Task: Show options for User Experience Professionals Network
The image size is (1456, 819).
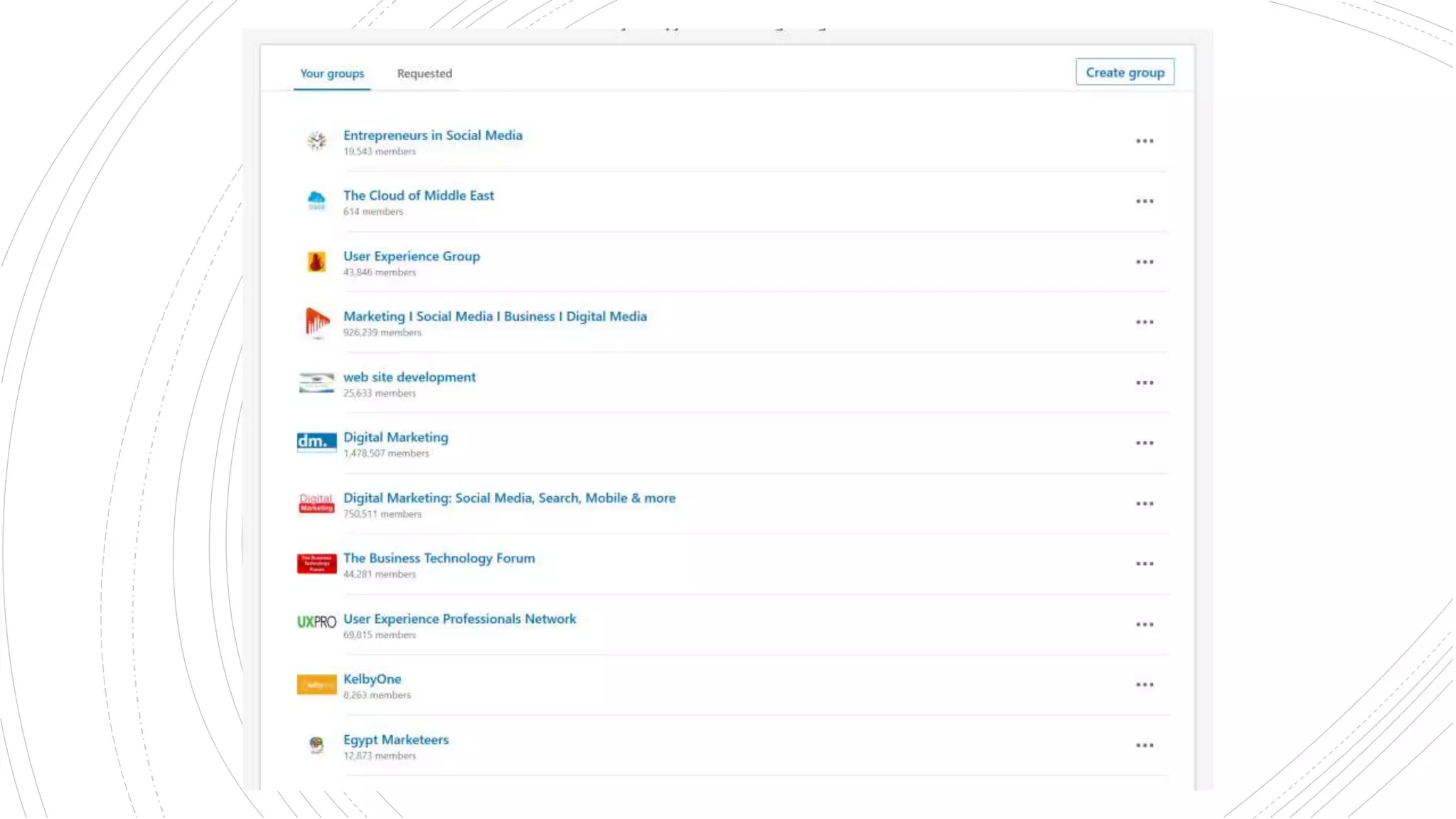Action: [x=1144, y=624]
